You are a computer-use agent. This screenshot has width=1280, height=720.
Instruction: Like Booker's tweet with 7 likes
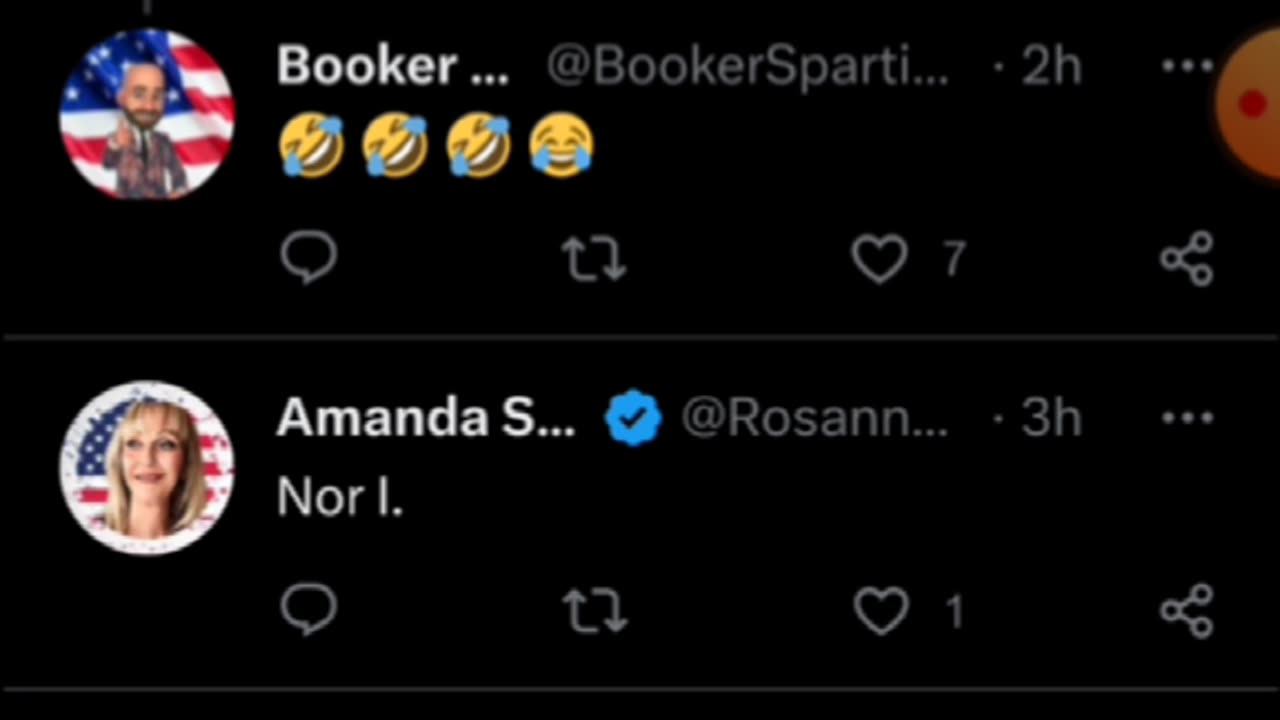point(880,259)
